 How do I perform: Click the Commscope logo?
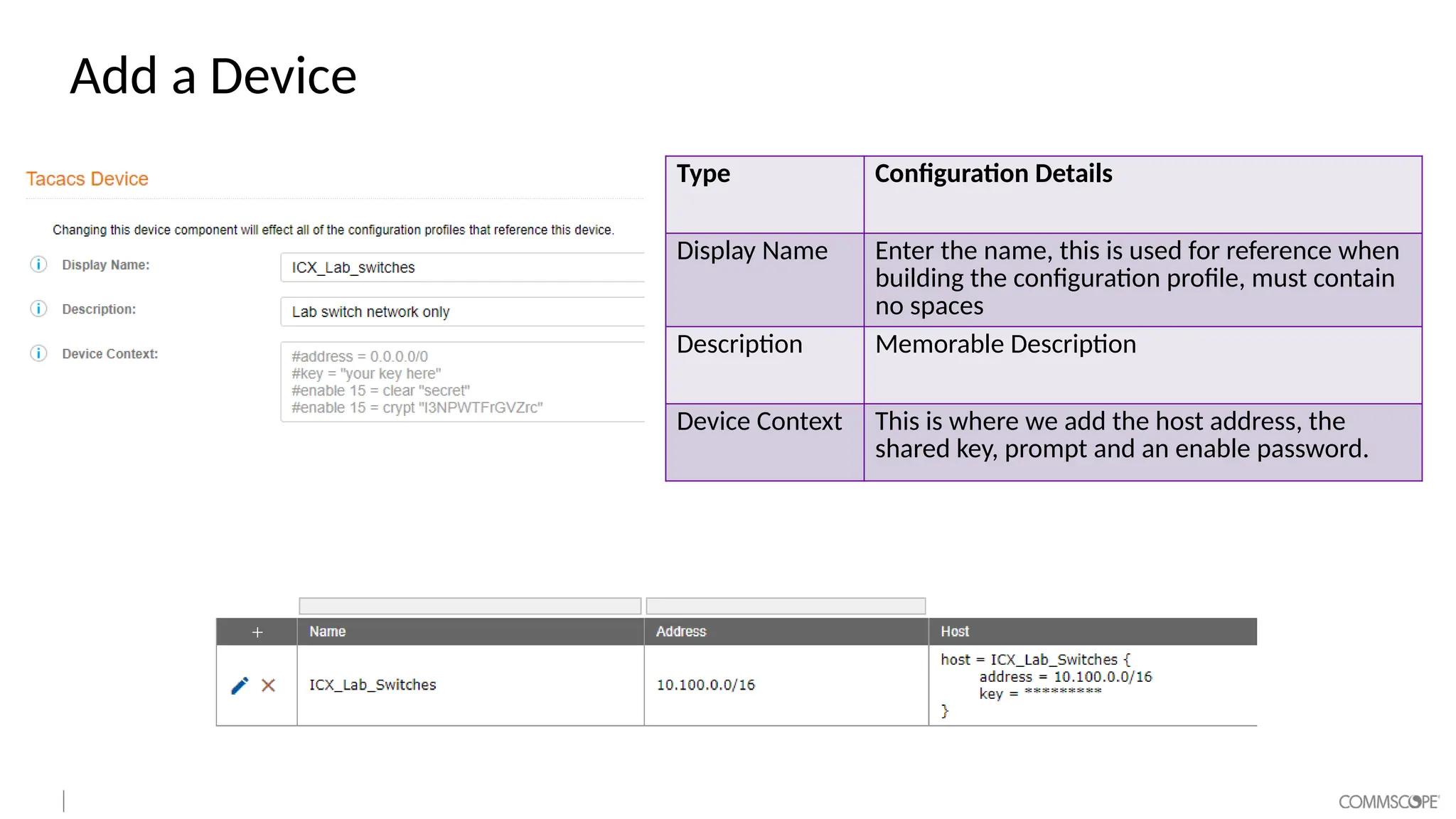[1389, 801]
